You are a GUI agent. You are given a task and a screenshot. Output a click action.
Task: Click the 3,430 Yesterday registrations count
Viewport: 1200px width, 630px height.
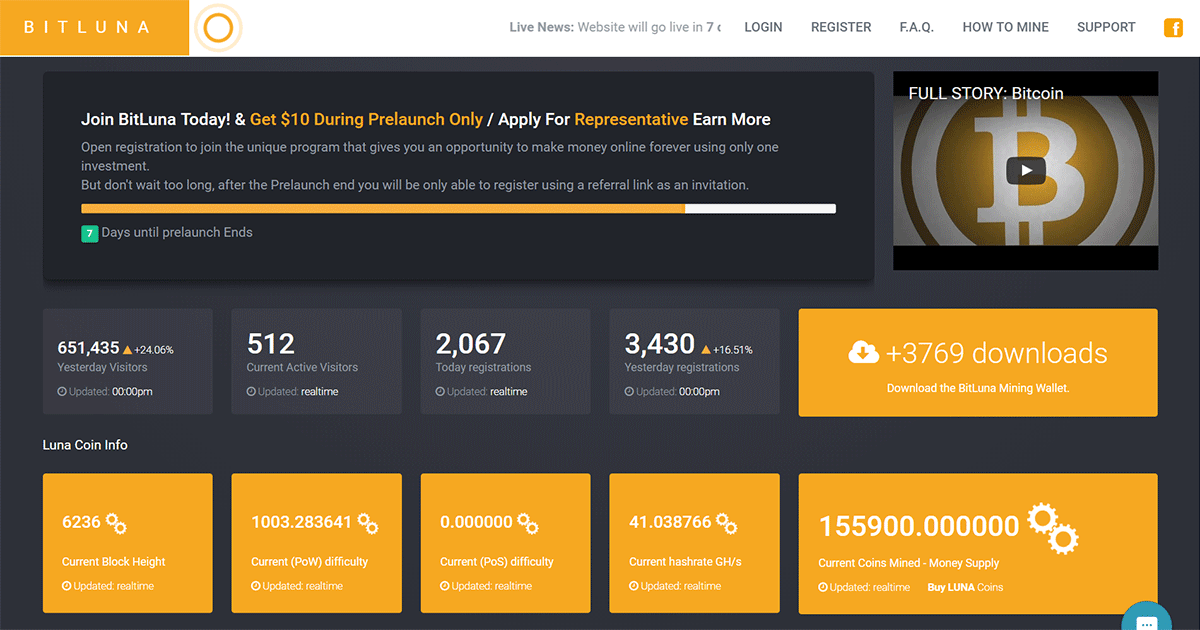click(660, 344)
